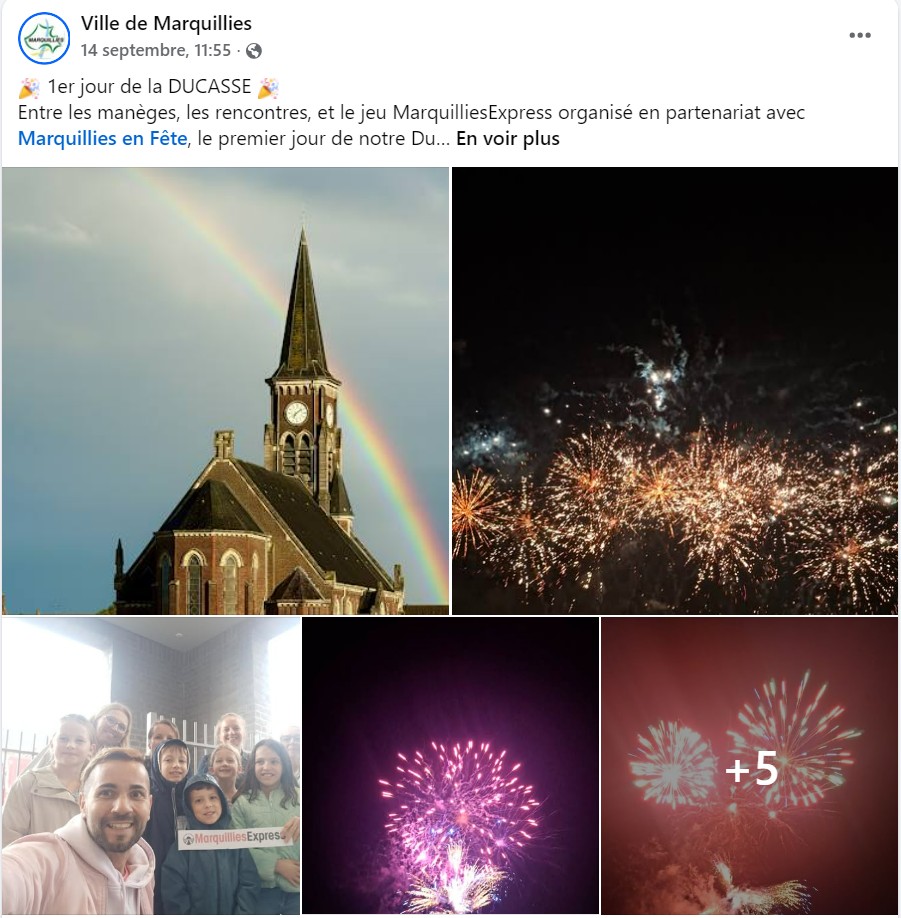Open the post options three-dot menu
This screenshot has height=918, width=901.
[x=859, y=35]
